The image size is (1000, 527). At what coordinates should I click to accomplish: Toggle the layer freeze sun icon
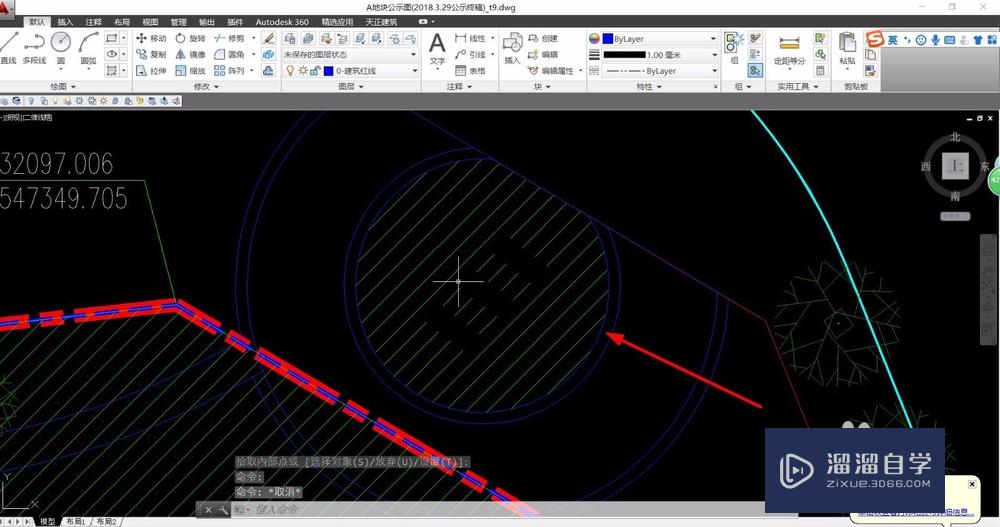point(302,71)
